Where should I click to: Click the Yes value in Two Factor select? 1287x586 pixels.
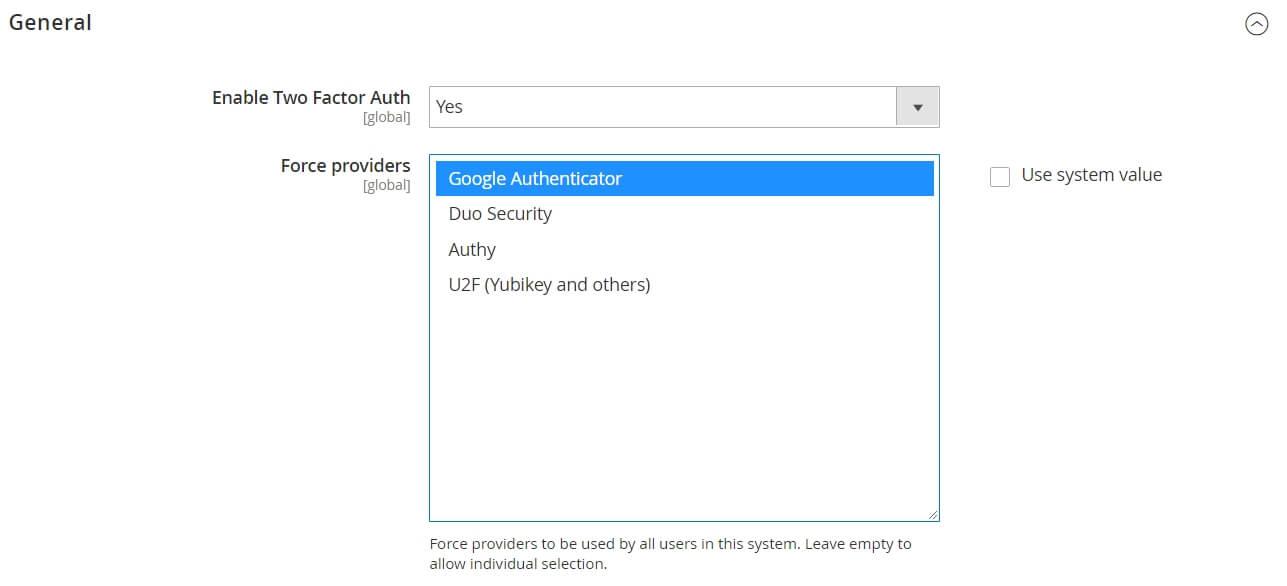[450, 107]
